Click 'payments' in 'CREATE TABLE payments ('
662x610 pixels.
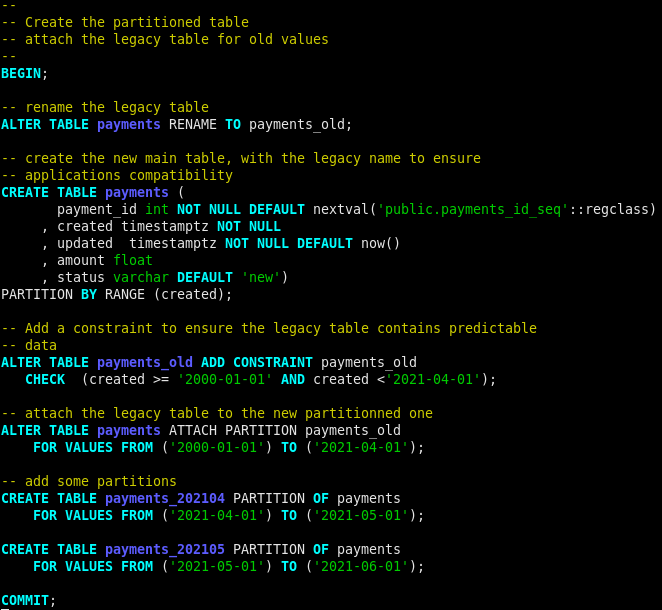click(x=137, y=192)
